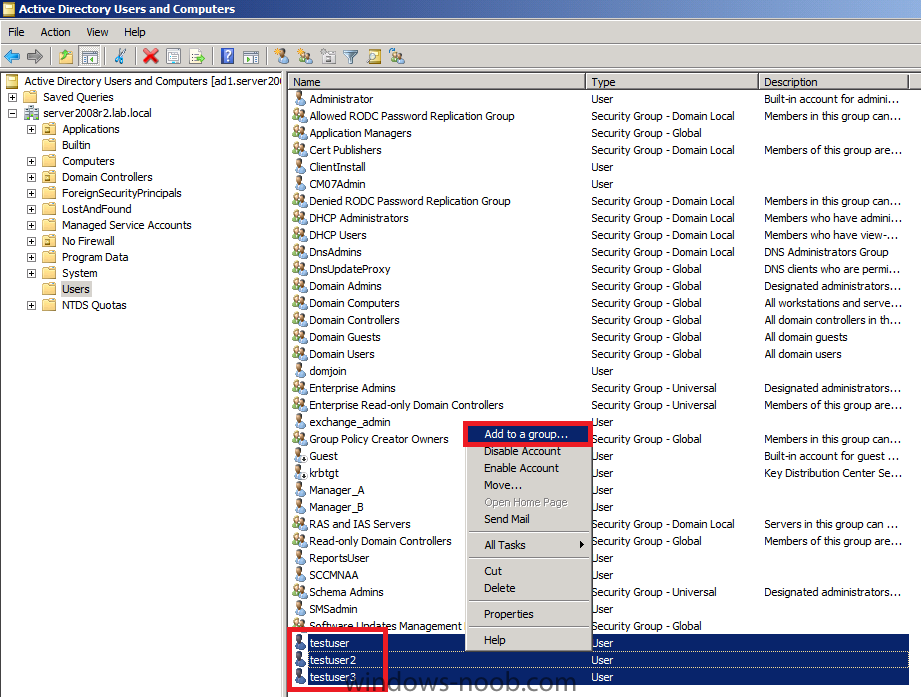
Task: Select the 'Cert Publishers' group row
Action: (x=599, y=150)
